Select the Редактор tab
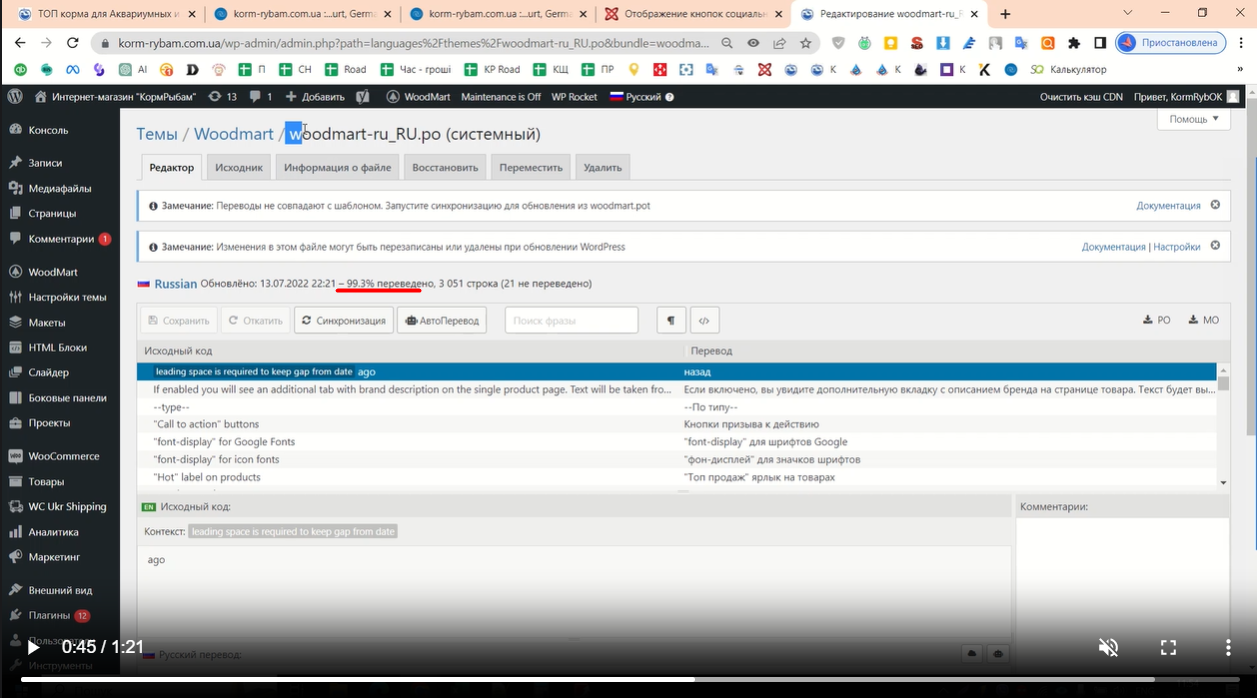The image size is (1257, 698). [171, 167]
